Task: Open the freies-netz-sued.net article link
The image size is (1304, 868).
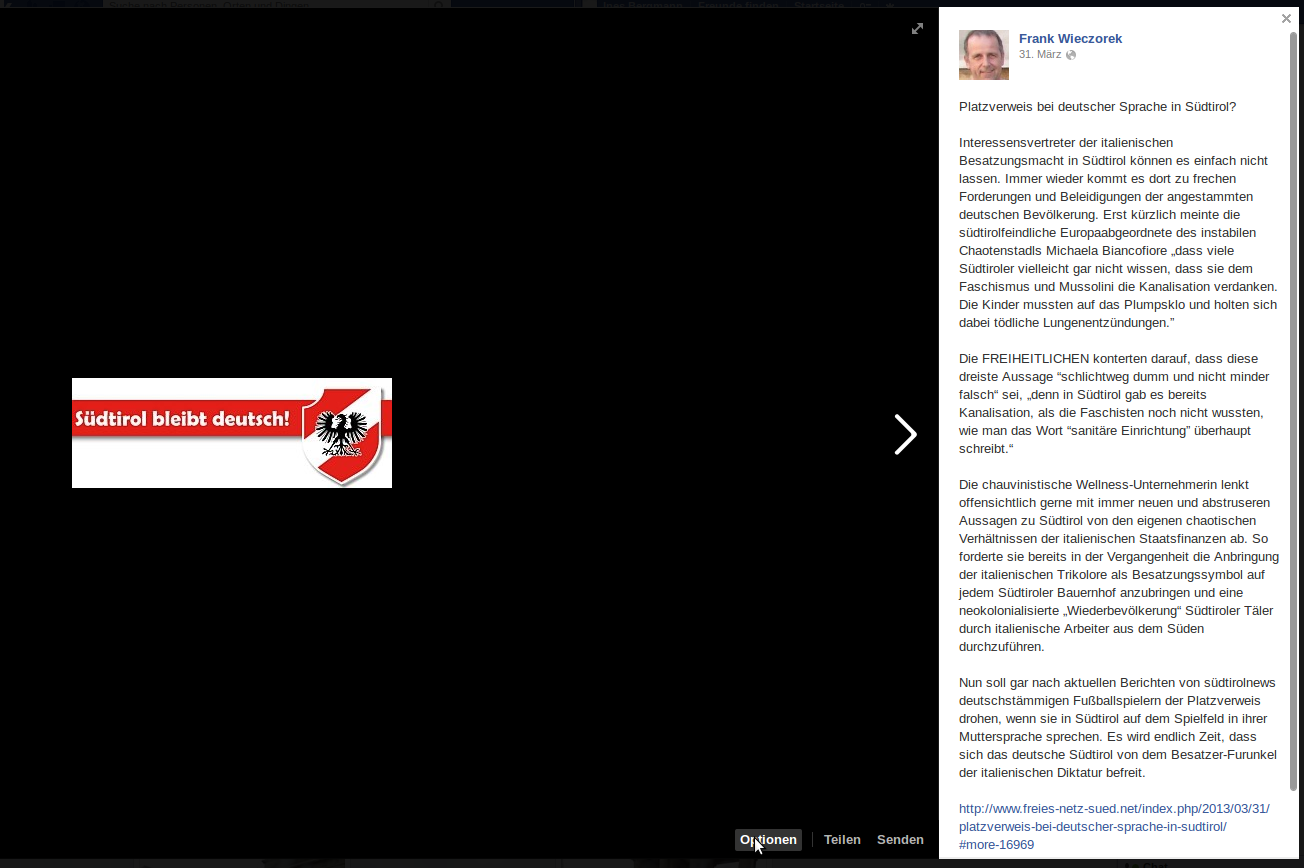Action: (x=1113, y=826)
